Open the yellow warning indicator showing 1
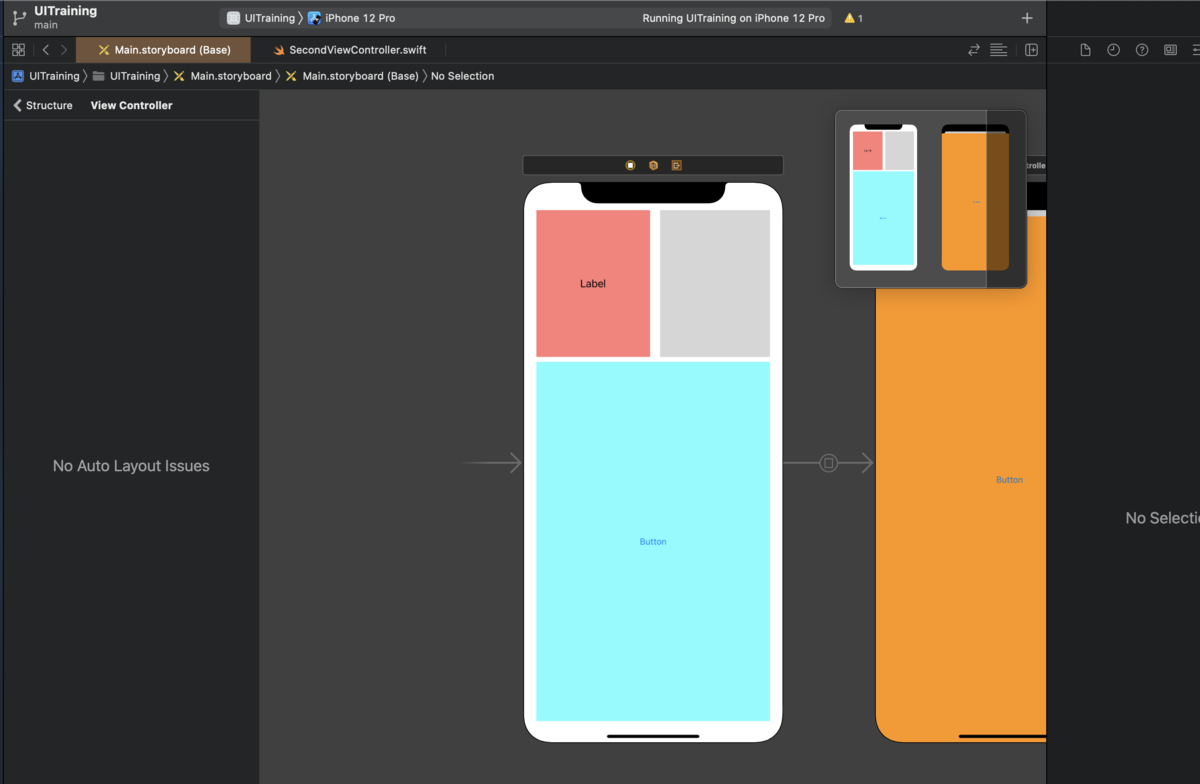 click(x=854, y=18)
